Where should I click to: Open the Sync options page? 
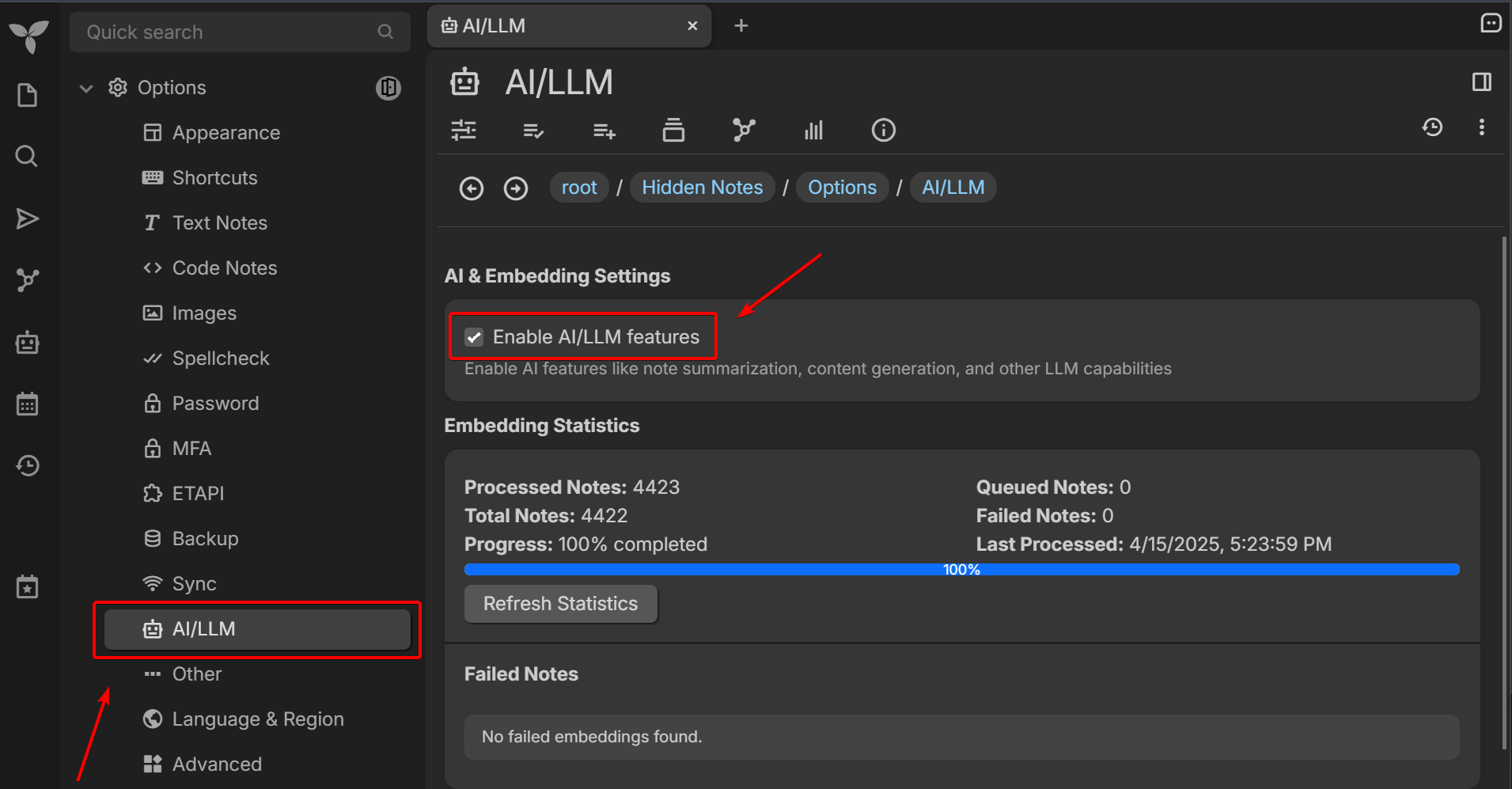tap(194, 584)
